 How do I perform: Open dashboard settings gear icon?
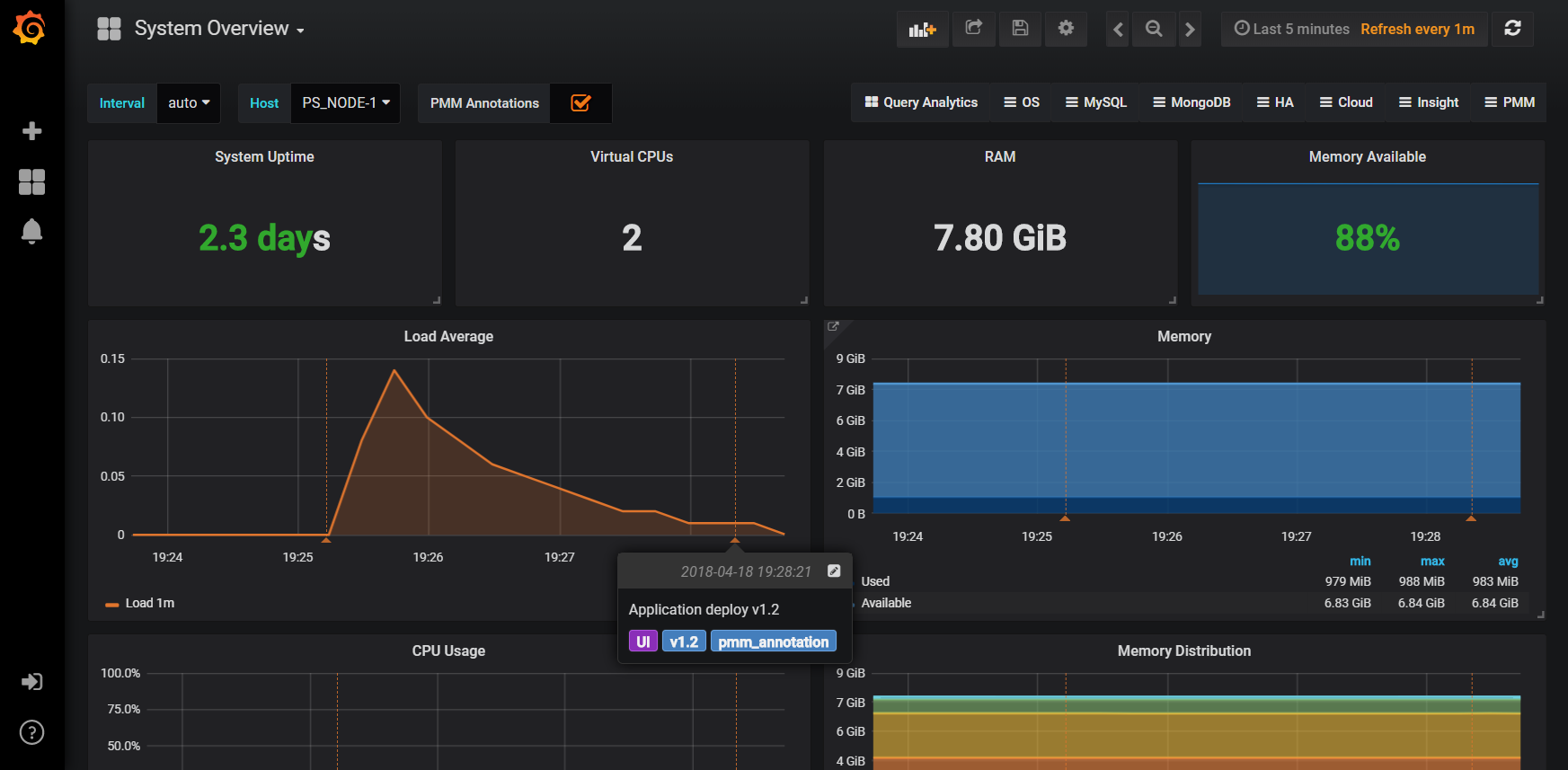tap(1066, 29)
